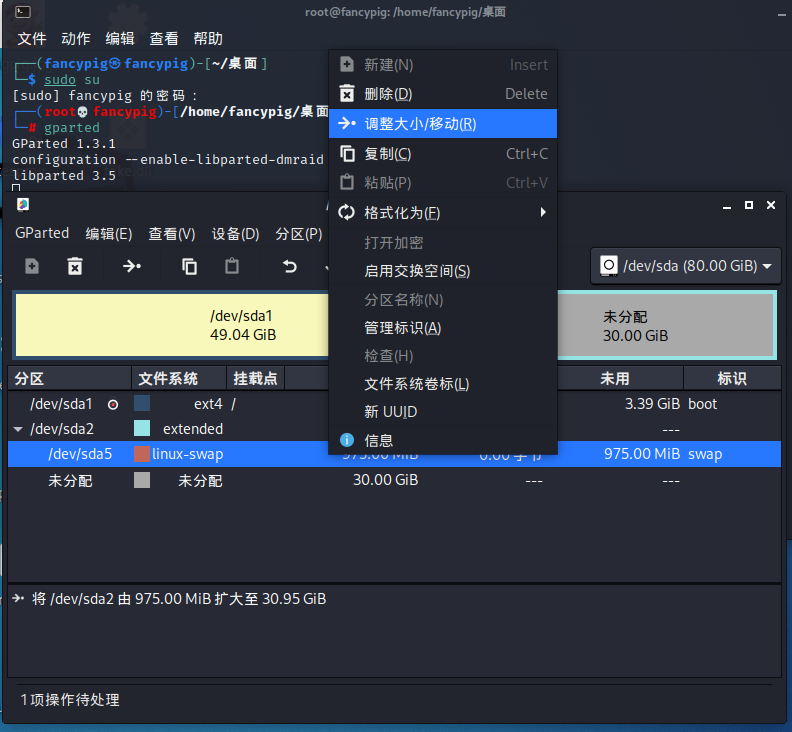Open the 编辑(E) menu in GParted
The width and height of the screenshot is (792, 732).
[x=109, y=234]
